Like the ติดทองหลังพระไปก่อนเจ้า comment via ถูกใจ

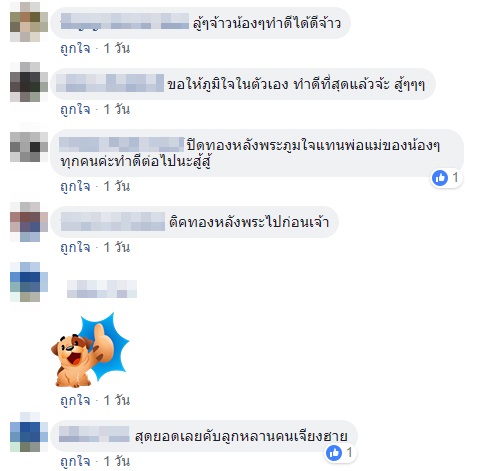[x=75, y=247]
